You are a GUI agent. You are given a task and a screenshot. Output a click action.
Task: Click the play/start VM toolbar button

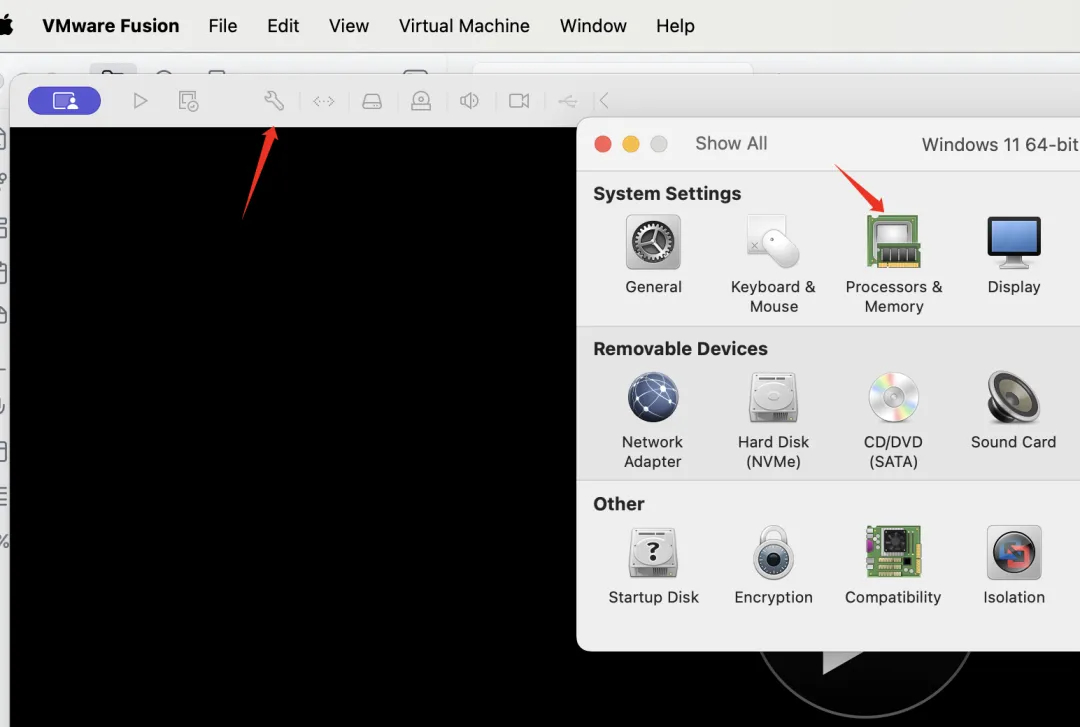(140, 101)
